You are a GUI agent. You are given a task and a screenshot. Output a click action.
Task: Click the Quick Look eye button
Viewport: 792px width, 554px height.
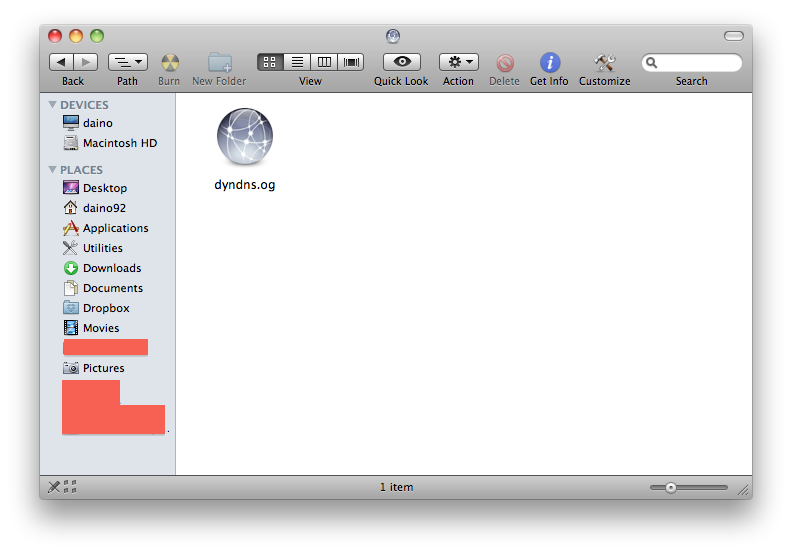coord(402,62)
